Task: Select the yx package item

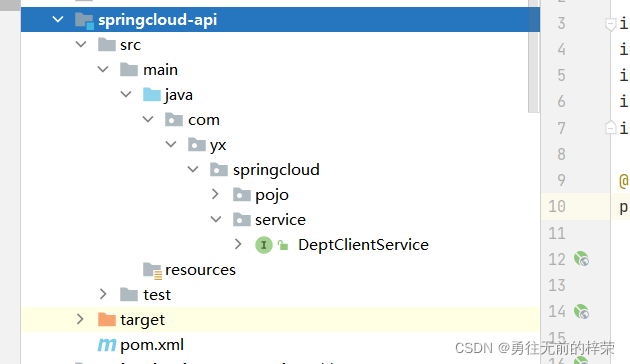Action: point(218,145)
